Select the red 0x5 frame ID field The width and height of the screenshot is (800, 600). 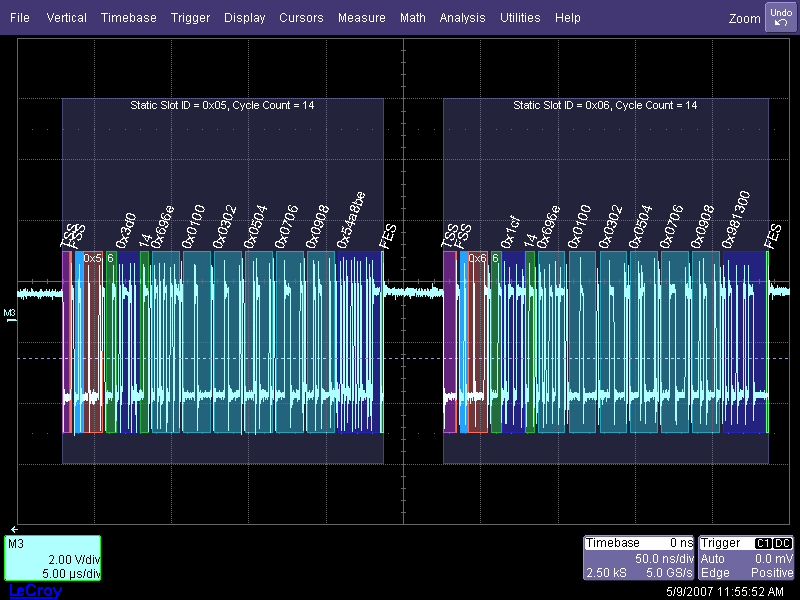click(93, 342)
